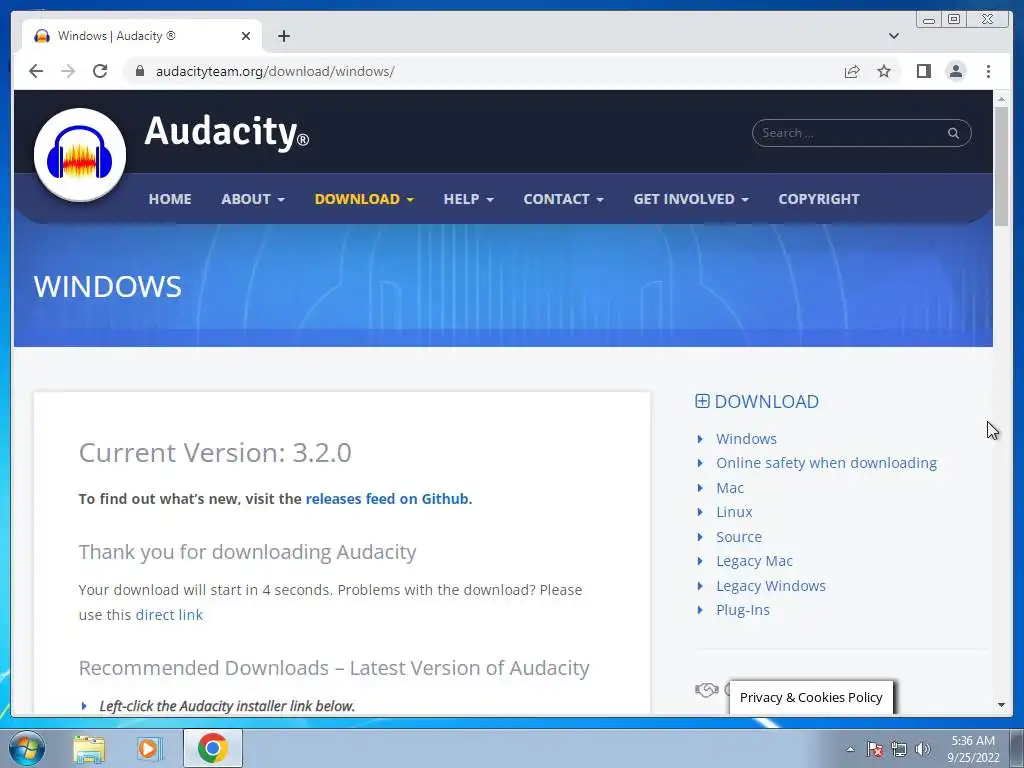1024x768 pixels.
Task: Expand the HELP menu
Action: [468, 199]
